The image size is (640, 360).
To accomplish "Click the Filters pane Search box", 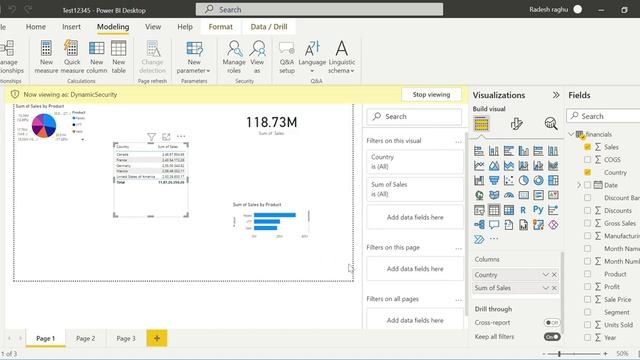I will 414,117.
